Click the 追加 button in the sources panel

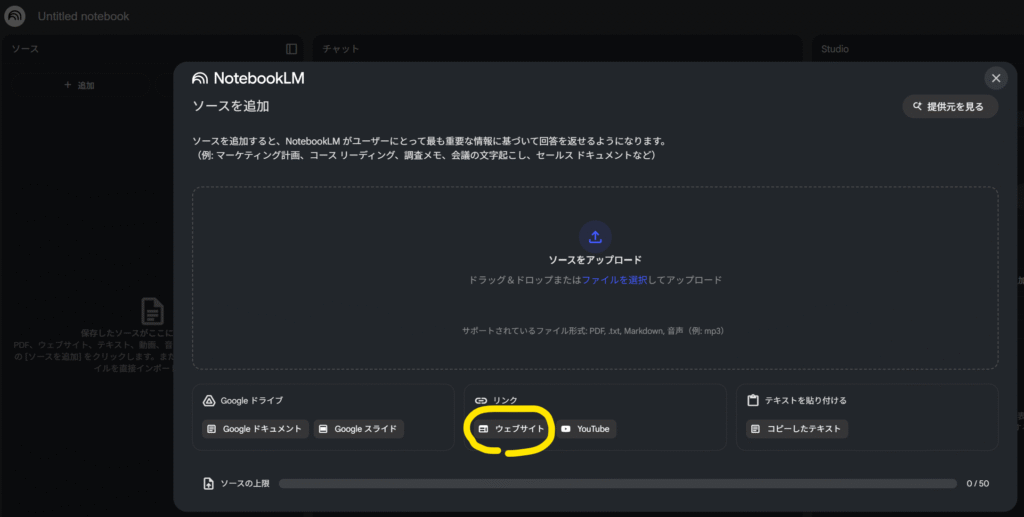coord(79,86)
